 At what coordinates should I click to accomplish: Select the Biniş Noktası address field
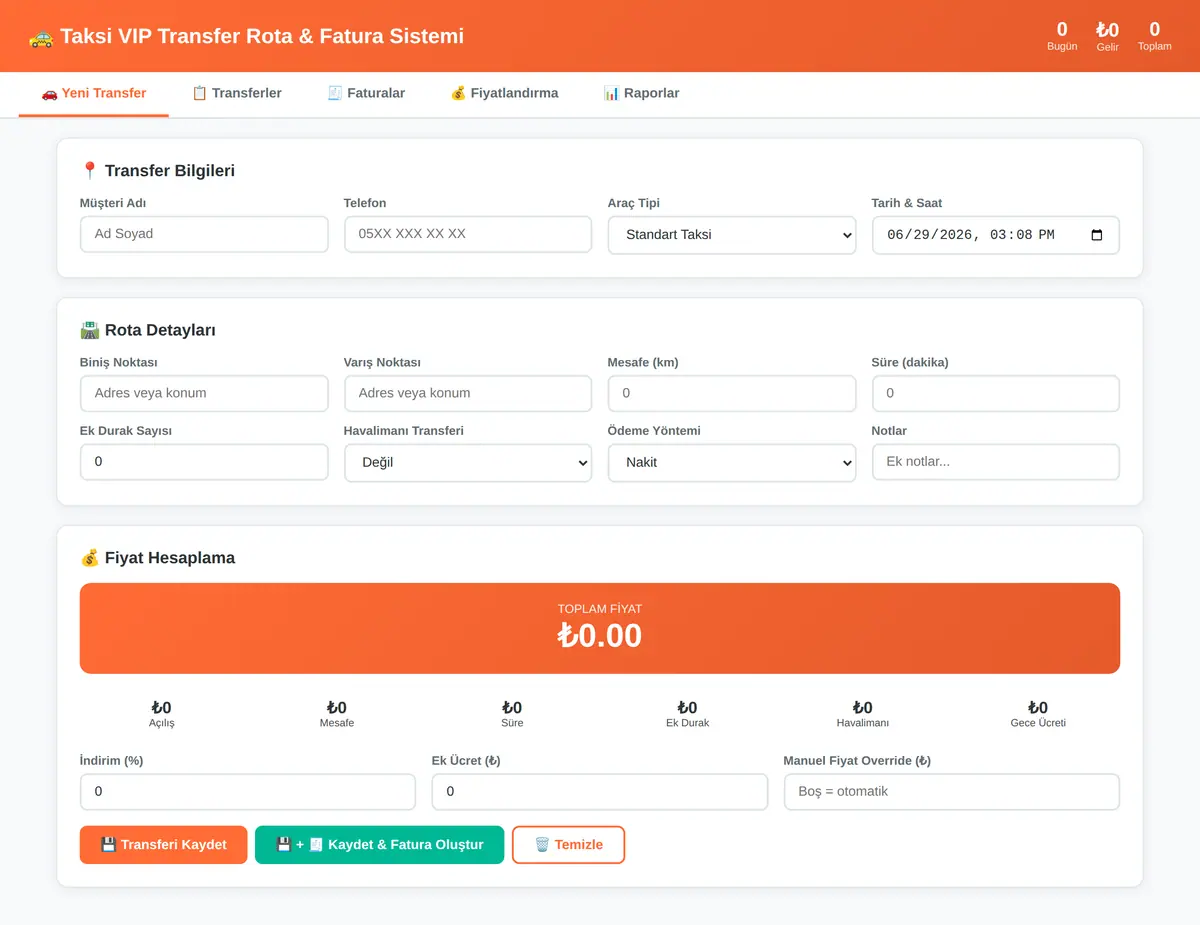(204, 394)
